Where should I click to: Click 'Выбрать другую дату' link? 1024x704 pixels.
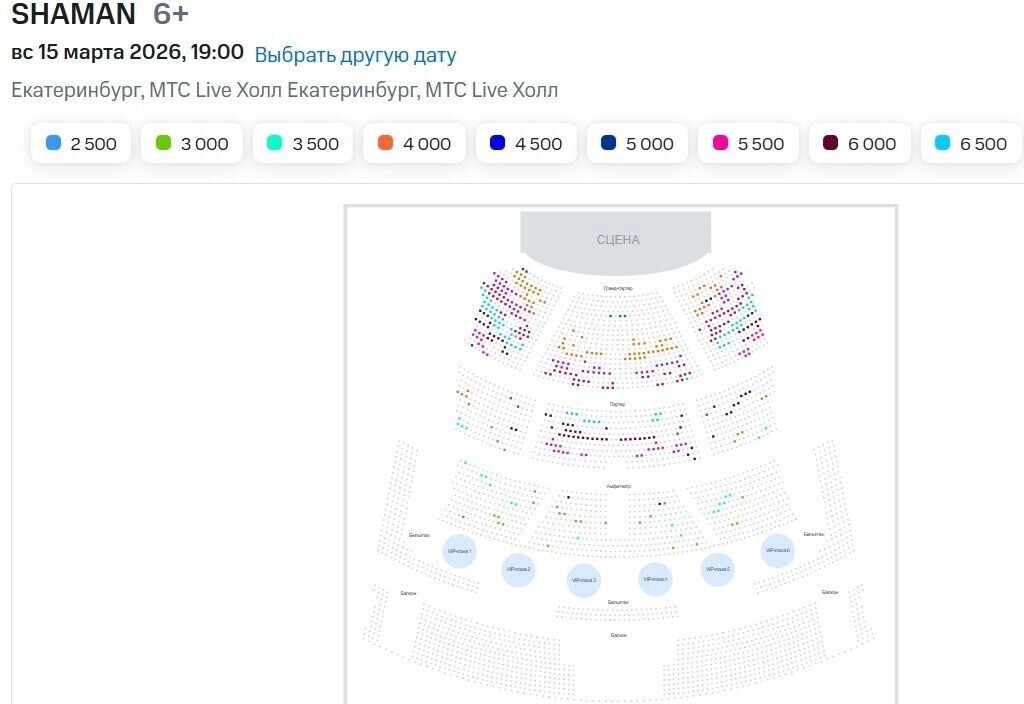click(x=355, y=55)
